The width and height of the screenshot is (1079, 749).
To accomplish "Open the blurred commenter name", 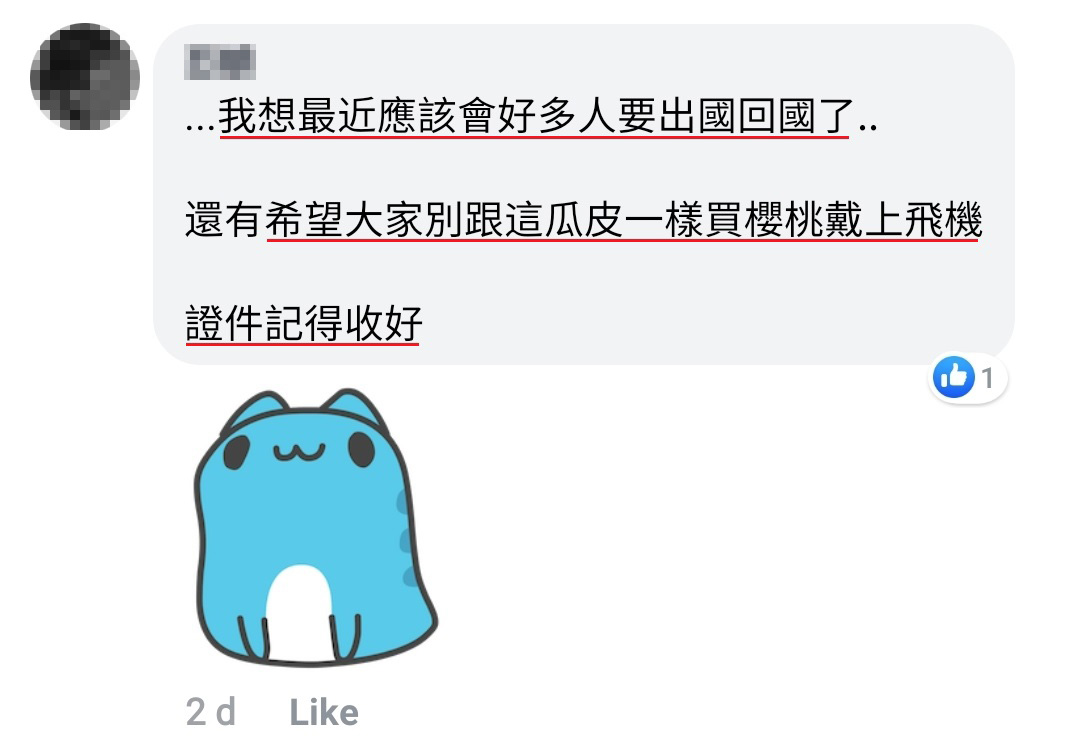I will point(220,62).
